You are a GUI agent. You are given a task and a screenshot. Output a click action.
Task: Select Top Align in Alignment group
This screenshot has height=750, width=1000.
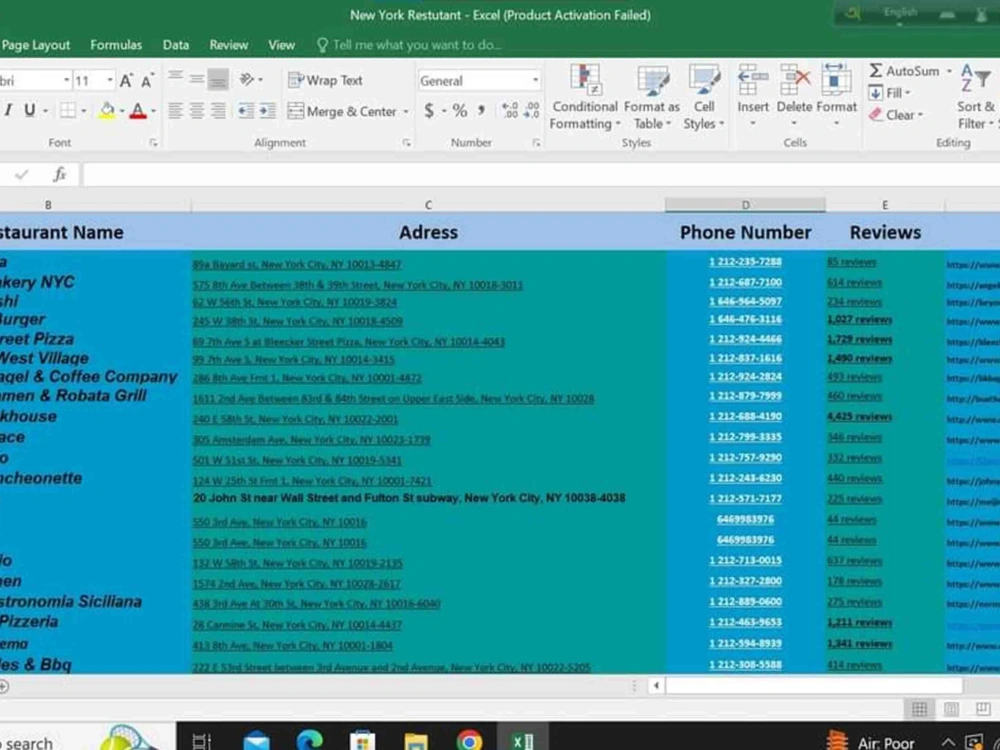point(175,78)
